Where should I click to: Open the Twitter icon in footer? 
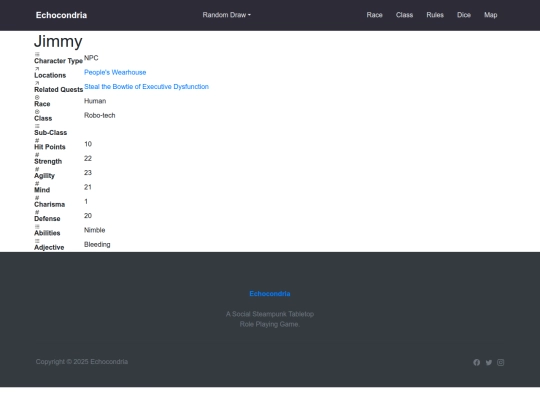[489, 362]
